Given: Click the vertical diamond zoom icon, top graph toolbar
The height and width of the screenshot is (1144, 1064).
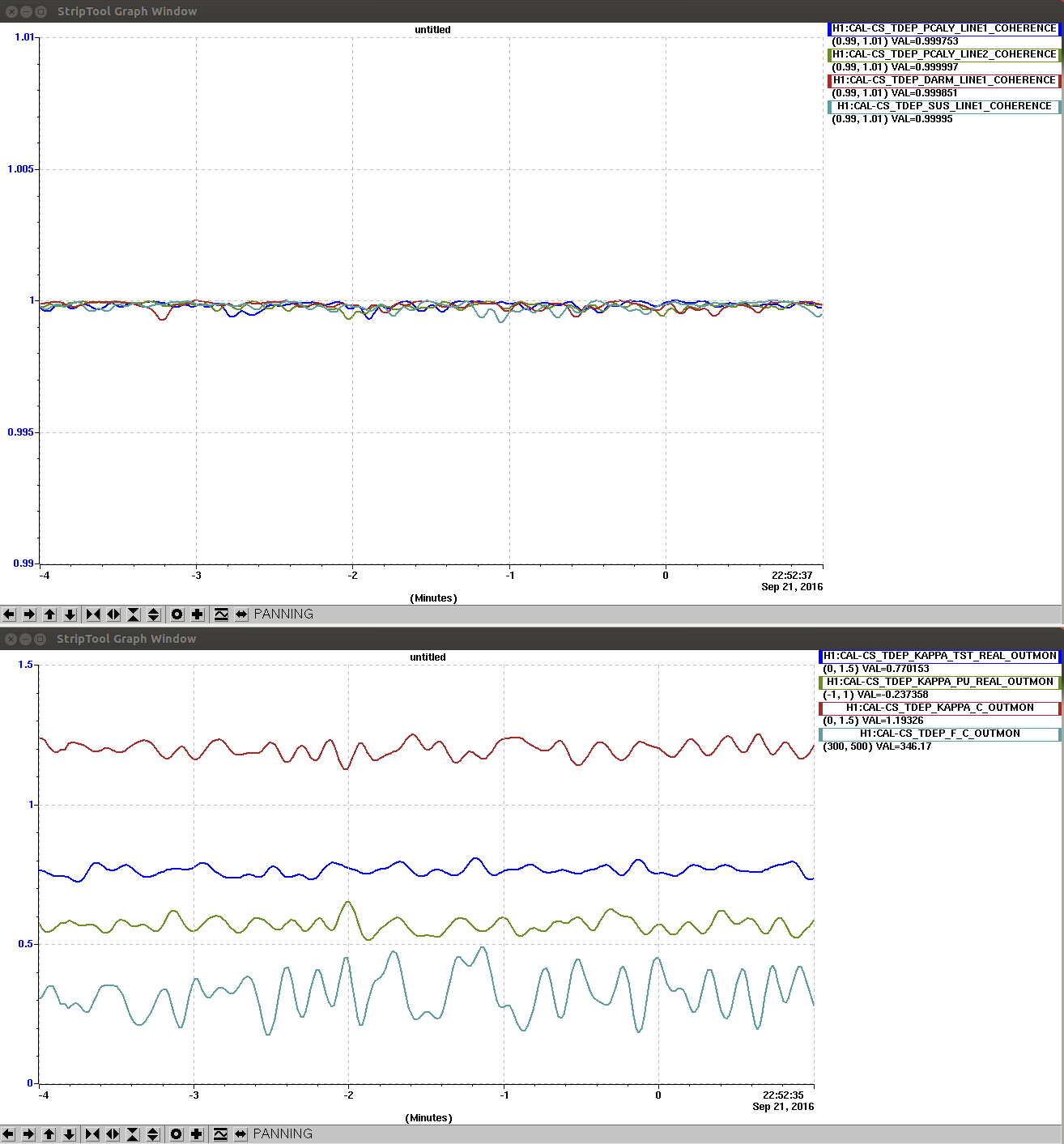Looking at the screenshot, I should click(154, 615).
